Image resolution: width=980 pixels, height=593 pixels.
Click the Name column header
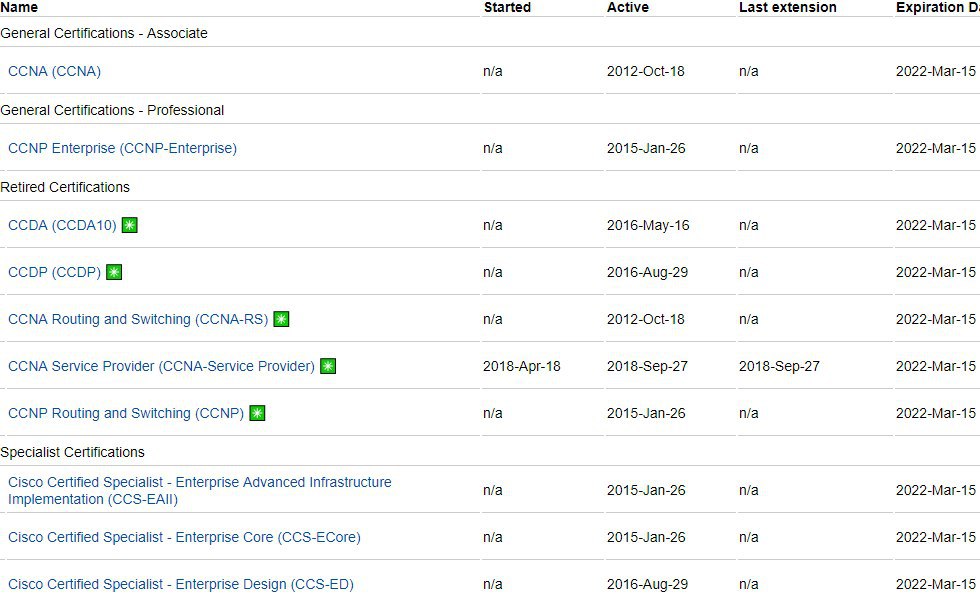point(19,7)
